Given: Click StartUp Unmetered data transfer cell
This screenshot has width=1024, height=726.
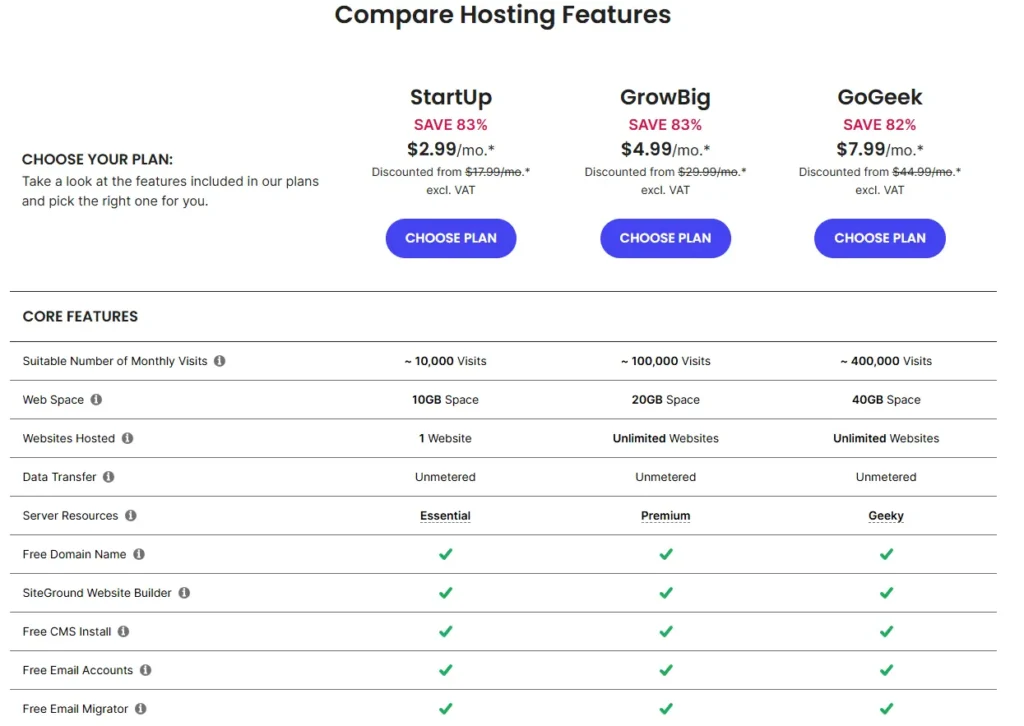Looking at the screenshot, I should tap(445, 477).
